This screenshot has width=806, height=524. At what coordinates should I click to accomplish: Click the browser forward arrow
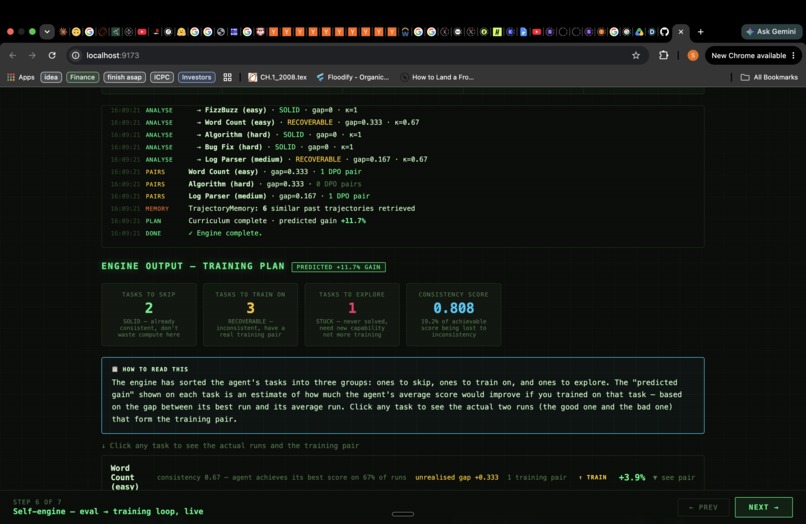click(x=32, y=55)
